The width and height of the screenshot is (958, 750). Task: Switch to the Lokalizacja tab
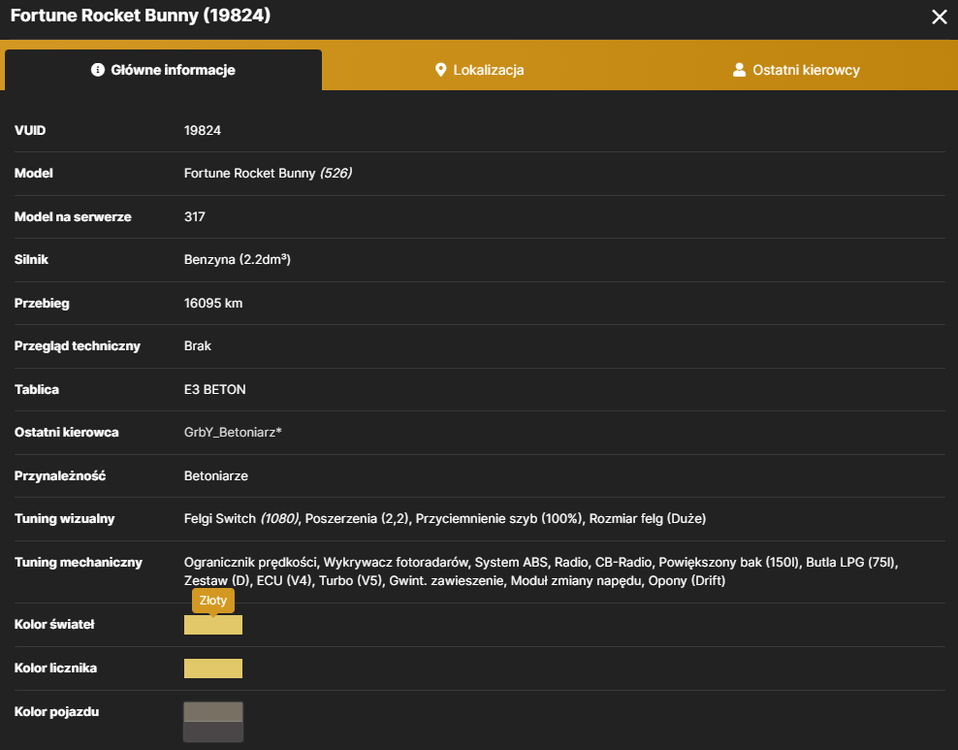[x=480, y=70]
